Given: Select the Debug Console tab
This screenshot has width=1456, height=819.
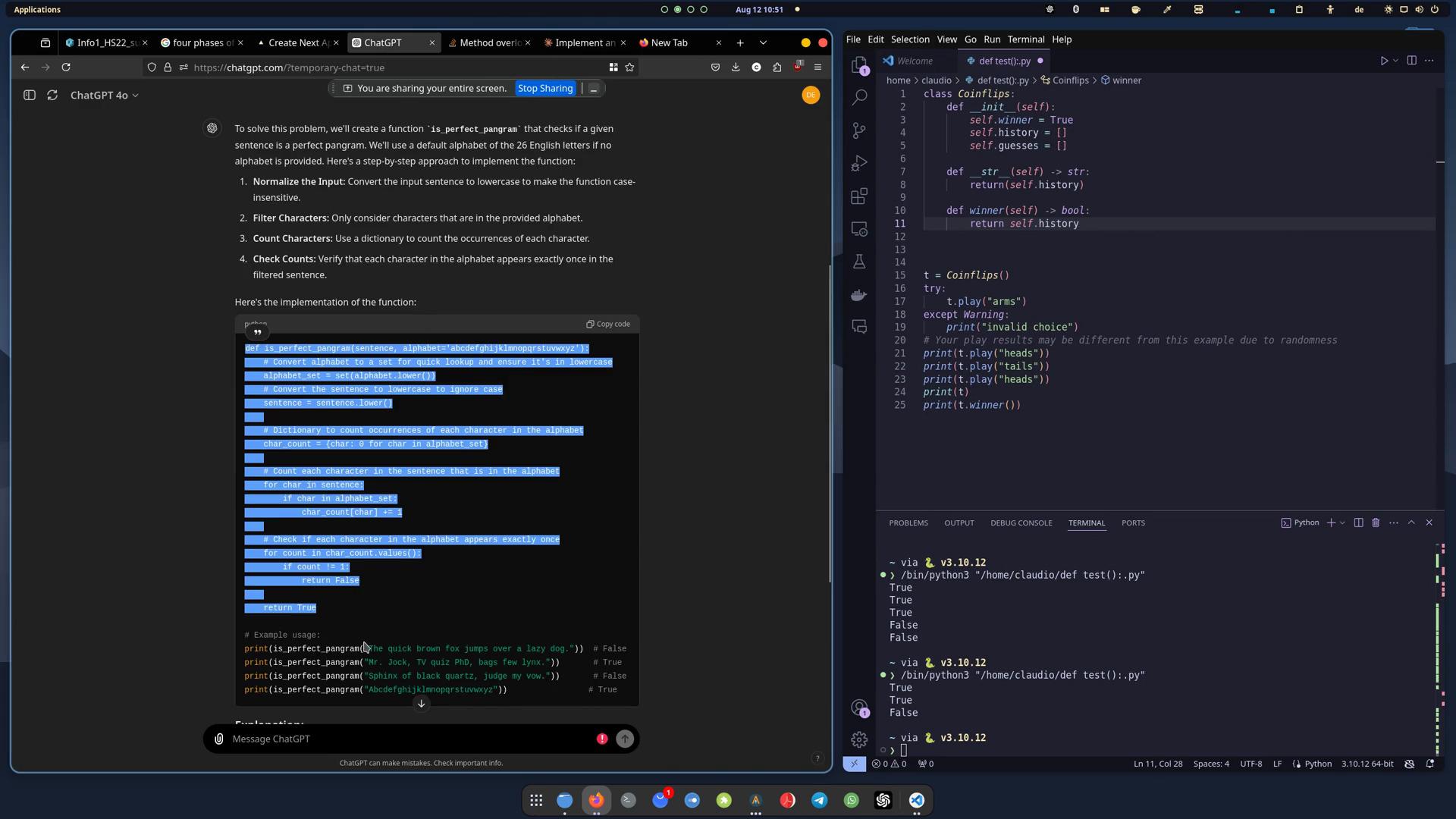Looking at the screenshot, I should 1021,522.
